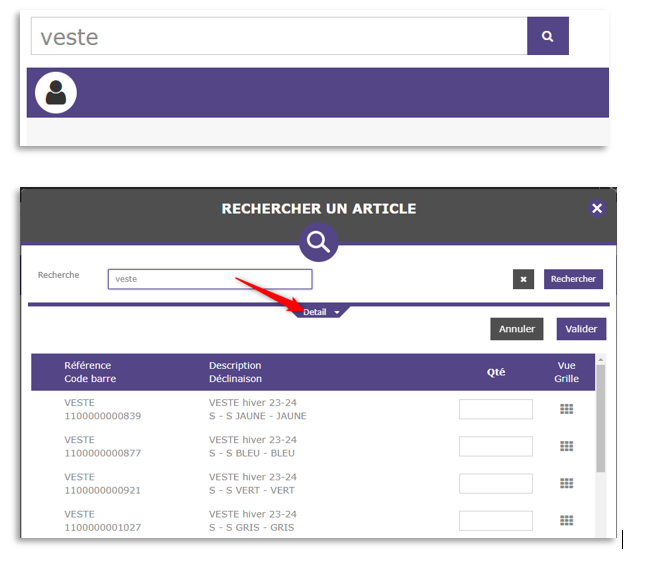Clear the search with the dark x button
This screenshot has height=562, width=661.
[524, 279]
